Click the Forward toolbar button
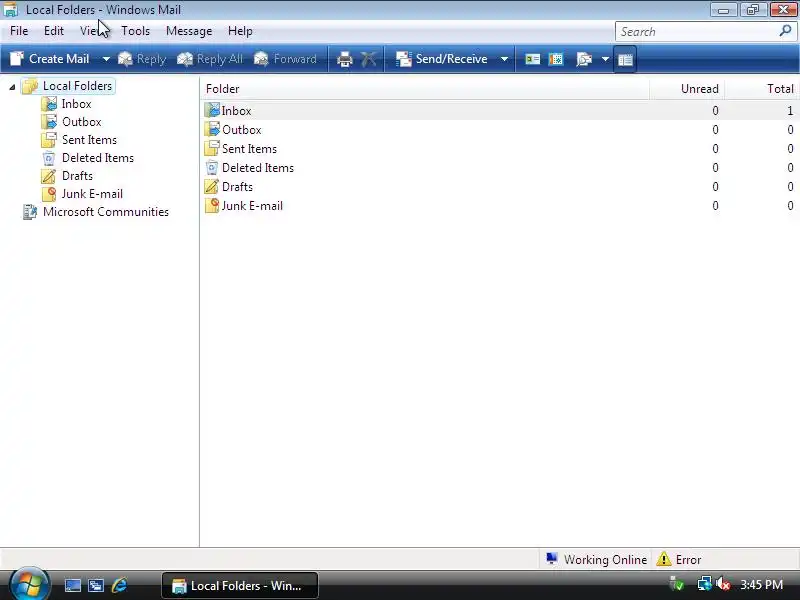Image resolution: width=800 pixels, height=600 pixels. 285,59
